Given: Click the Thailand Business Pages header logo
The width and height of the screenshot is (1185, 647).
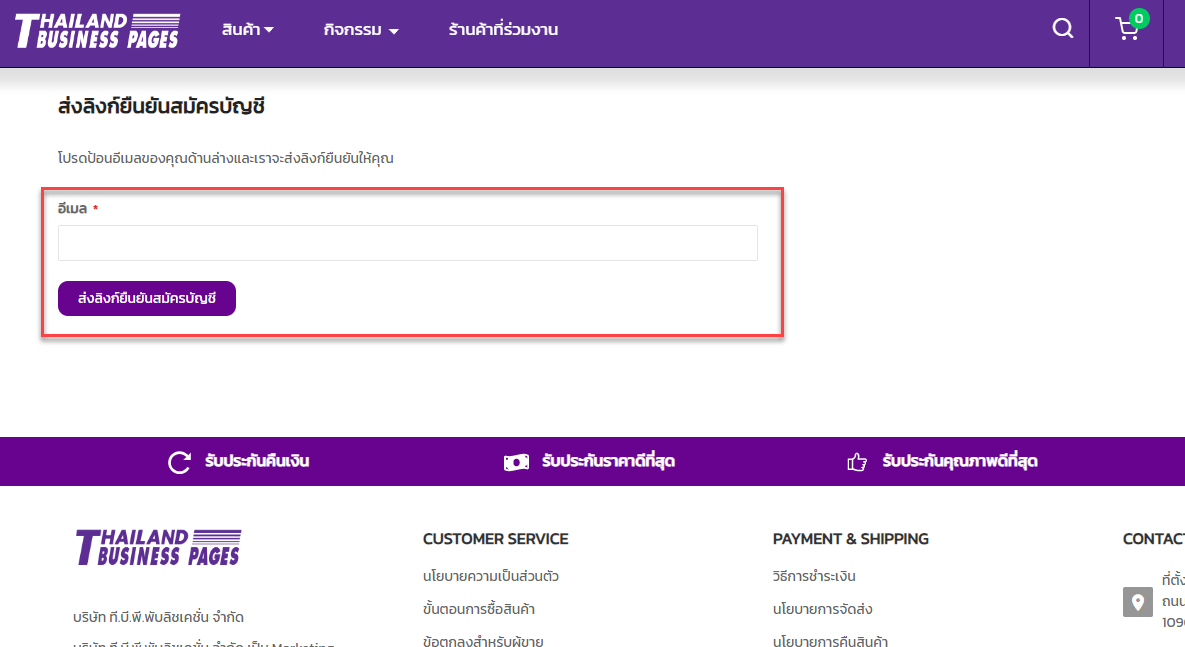Looking at the screenshot, I should click(97, 31).
